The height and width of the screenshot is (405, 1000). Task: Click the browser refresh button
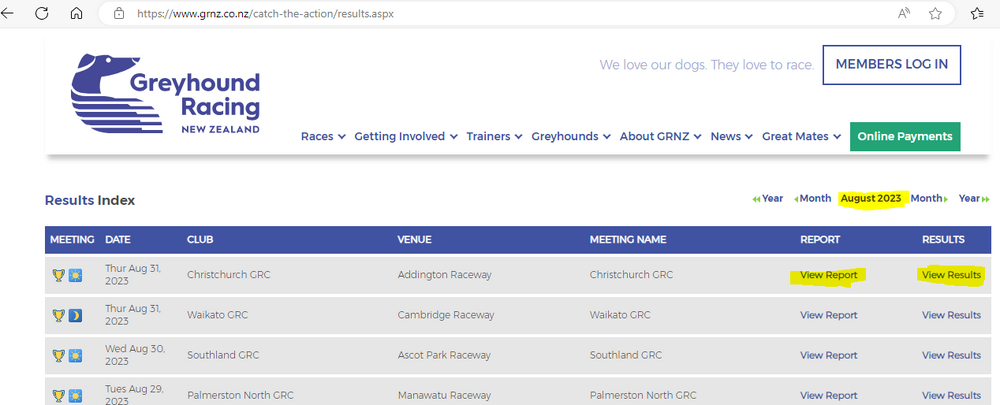tap(42, 14)
